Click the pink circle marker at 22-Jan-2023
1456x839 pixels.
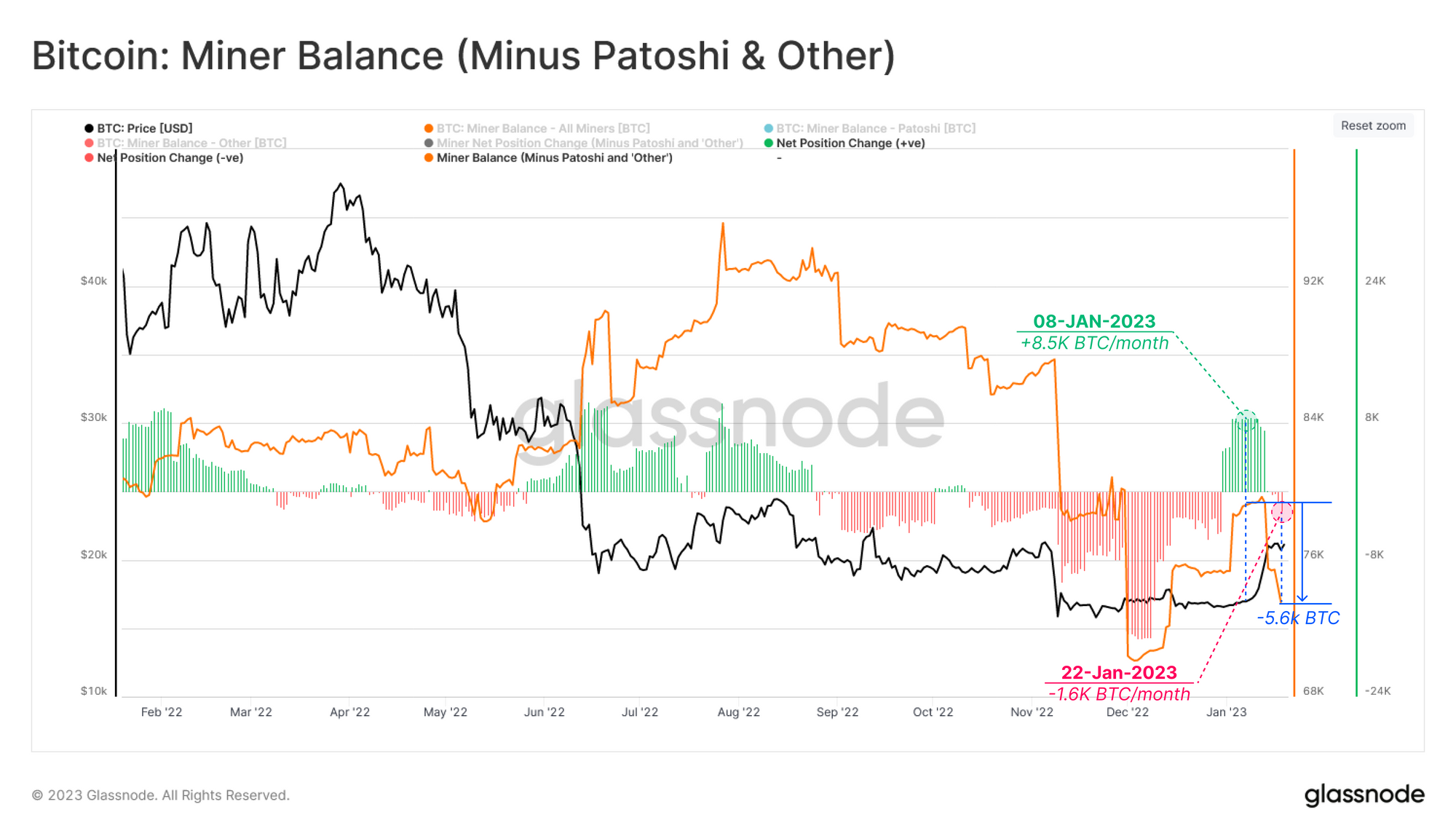point(1282,511)
